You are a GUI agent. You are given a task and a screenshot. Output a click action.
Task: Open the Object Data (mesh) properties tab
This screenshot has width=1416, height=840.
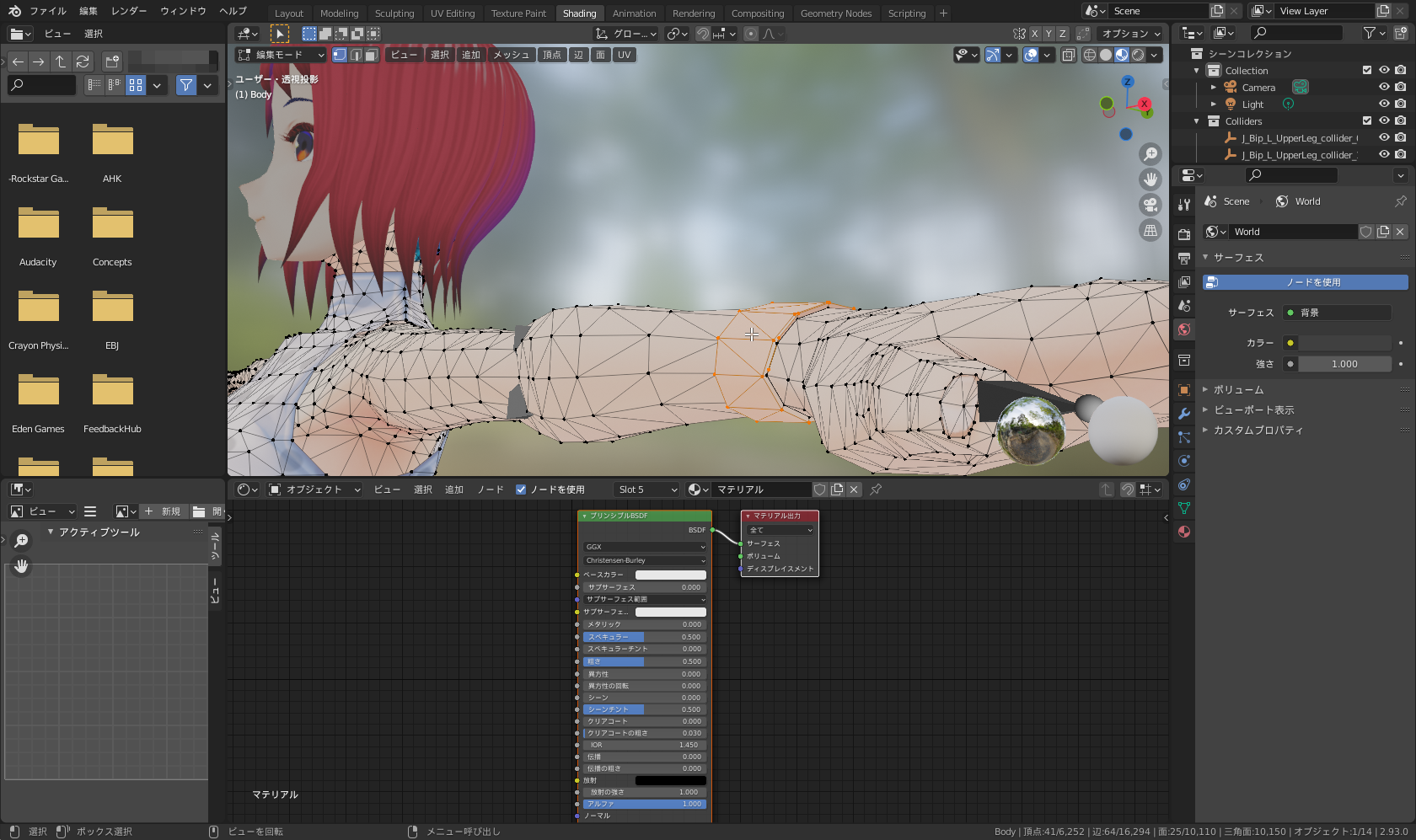tap(1184, 508)
